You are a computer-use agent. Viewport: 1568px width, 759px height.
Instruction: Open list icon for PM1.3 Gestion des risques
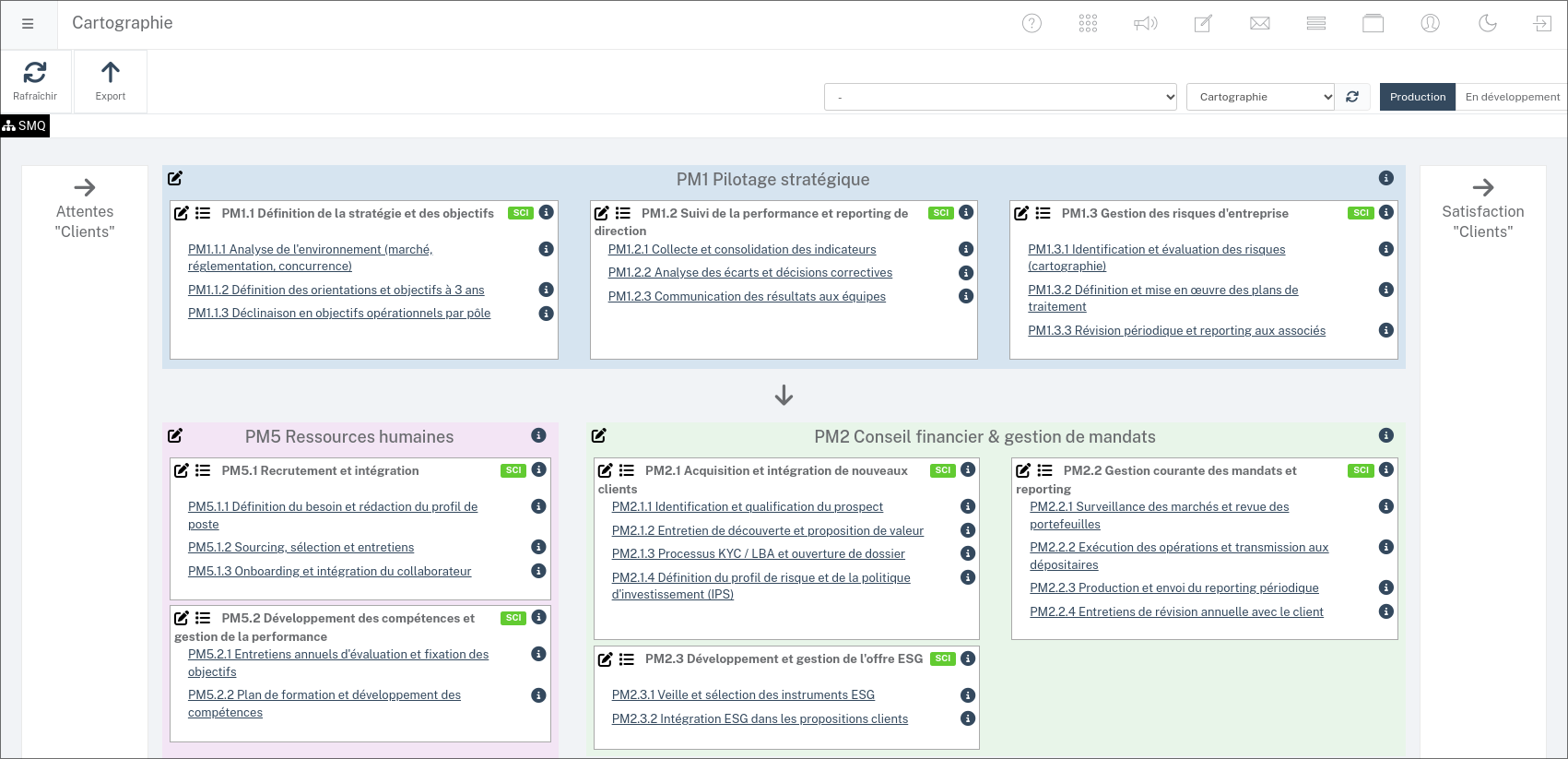click(x=1043, y=213)
